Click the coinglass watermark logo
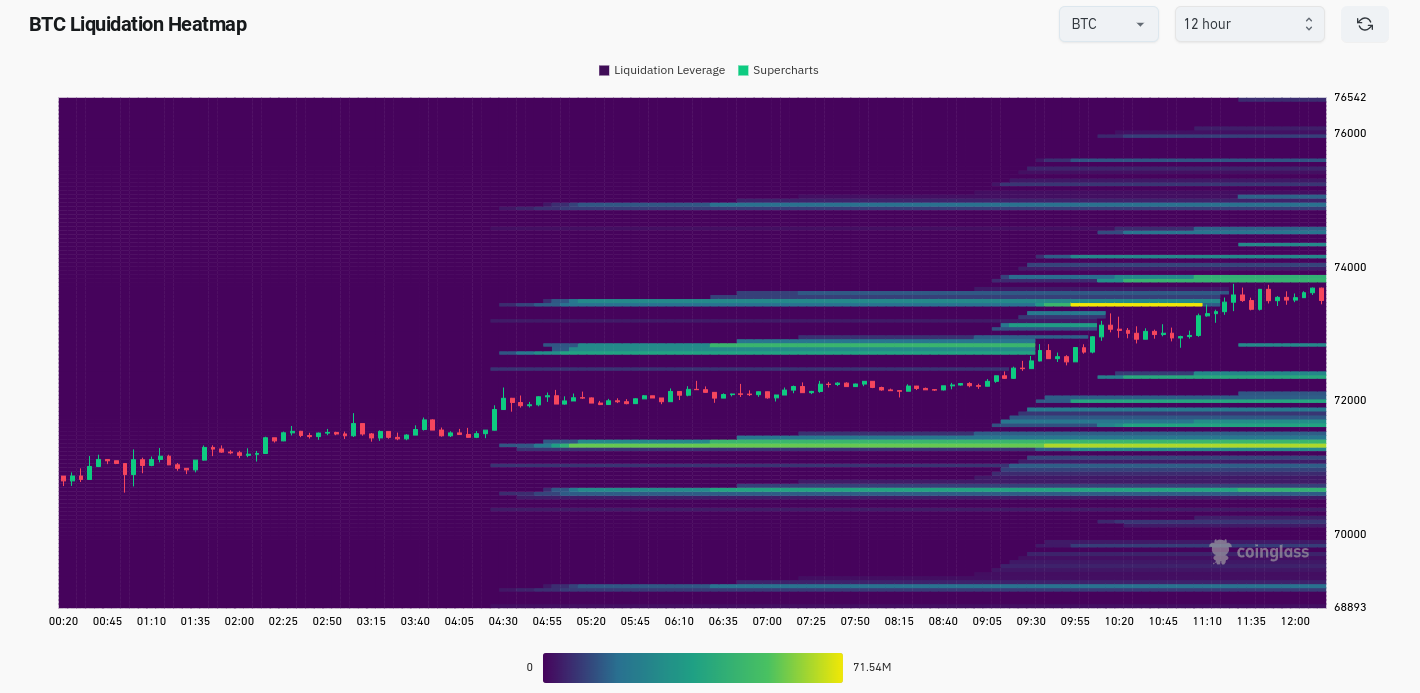 tap(1259, 552)
